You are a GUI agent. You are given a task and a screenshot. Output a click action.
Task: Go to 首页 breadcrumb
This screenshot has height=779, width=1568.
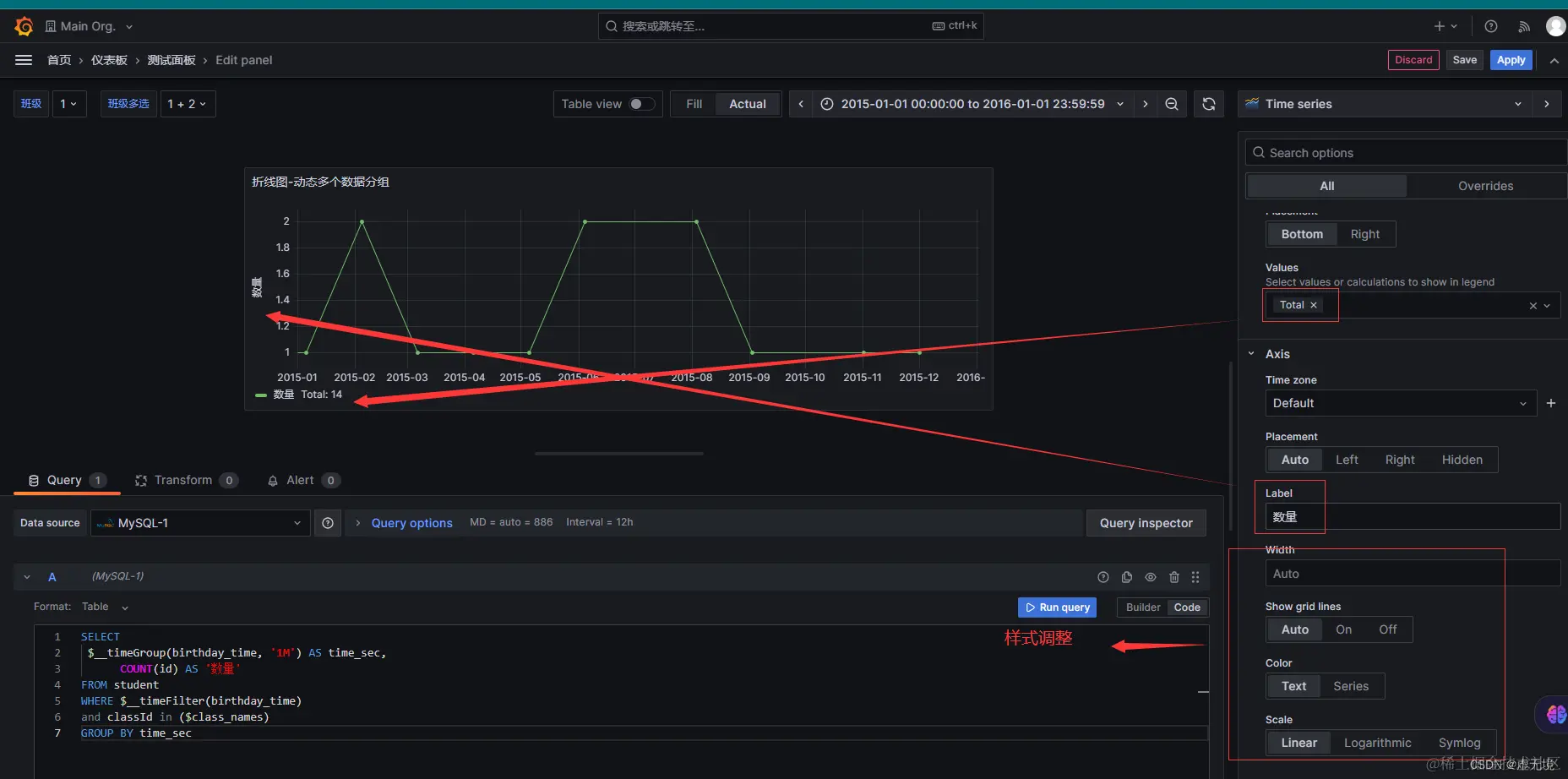[59, 60]
